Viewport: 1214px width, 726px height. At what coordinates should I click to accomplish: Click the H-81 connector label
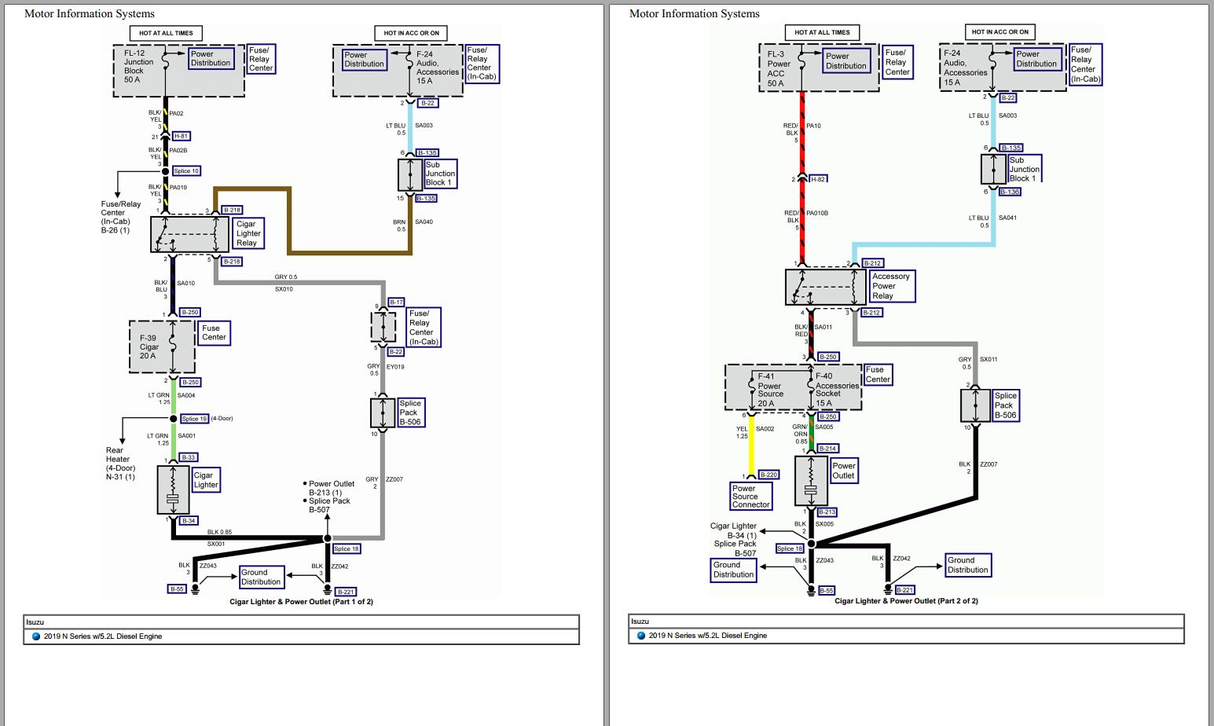click(181, 136)
